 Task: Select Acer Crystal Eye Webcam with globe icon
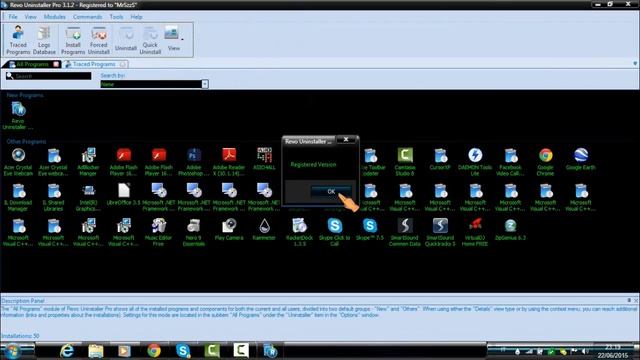tap(18, 162)
